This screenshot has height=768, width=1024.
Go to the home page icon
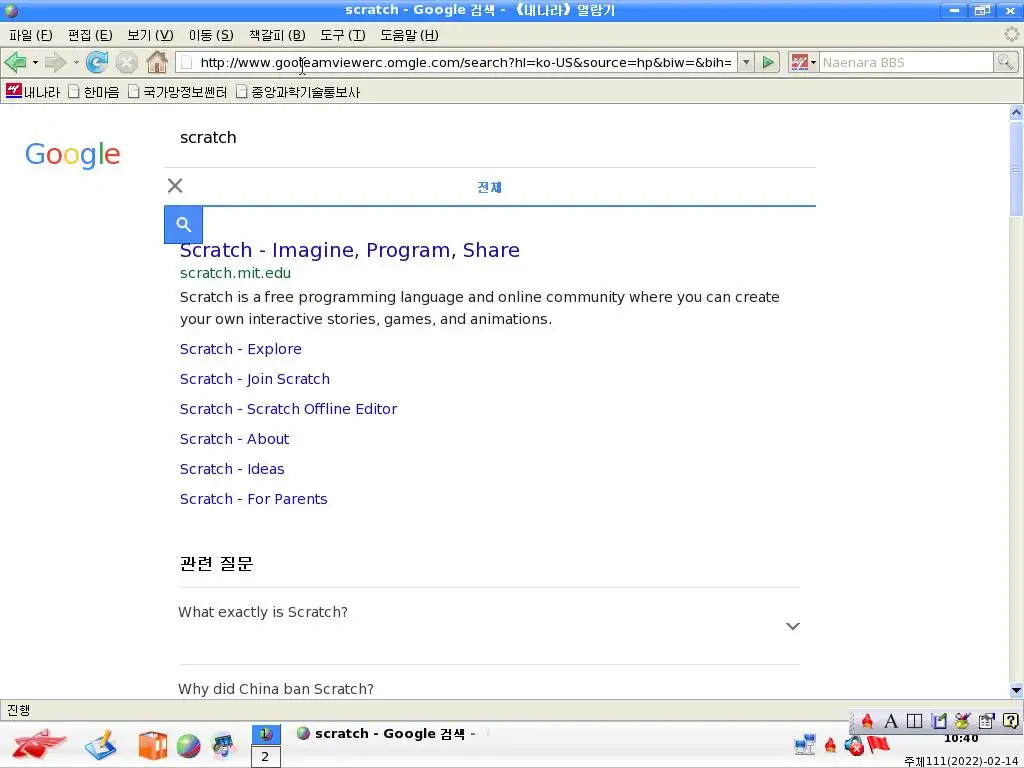[x=157, y=63]
